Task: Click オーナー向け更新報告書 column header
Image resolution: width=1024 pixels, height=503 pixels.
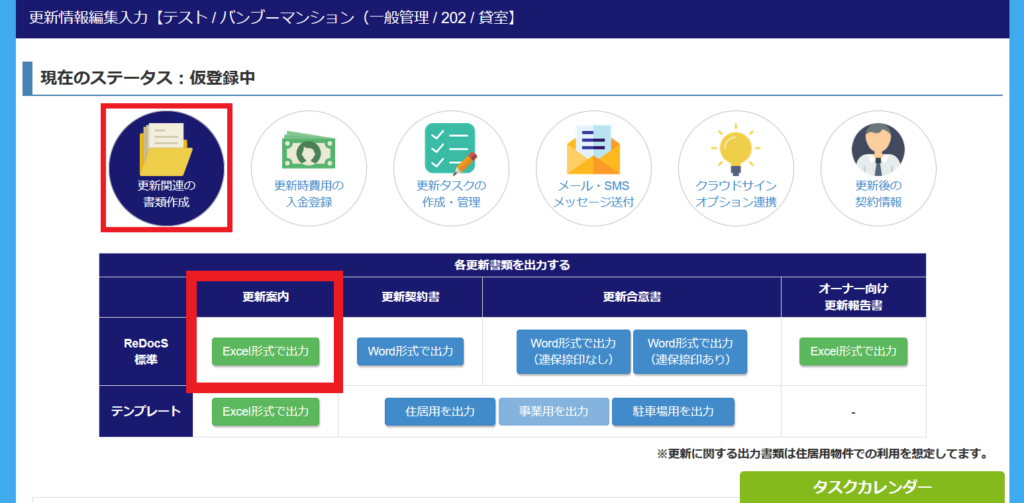Action: 854,297
